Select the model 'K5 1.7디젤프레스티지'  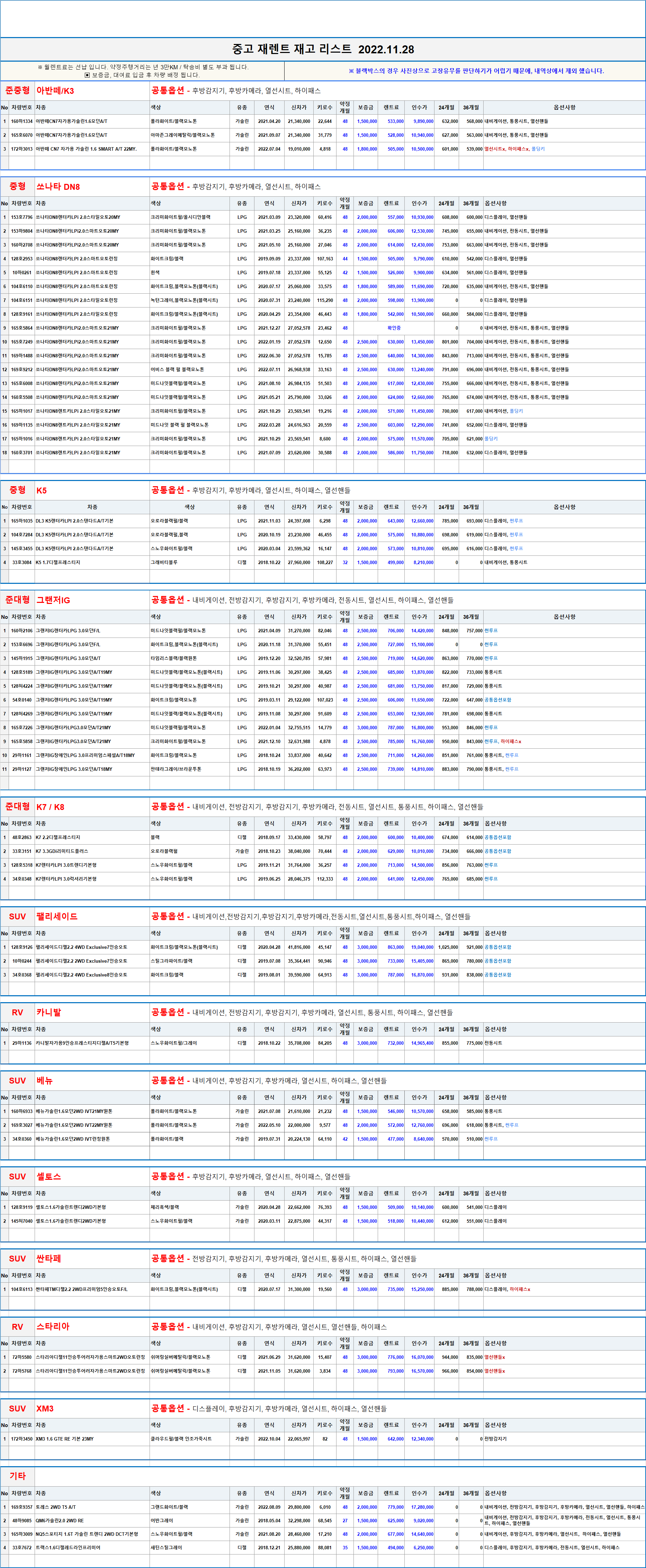point(58,562)
